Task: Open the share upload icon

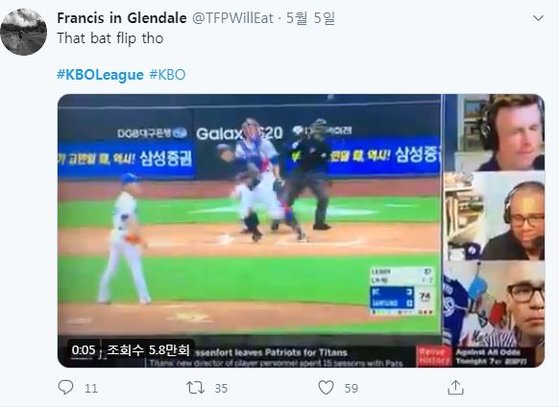Action: point(456,387)
